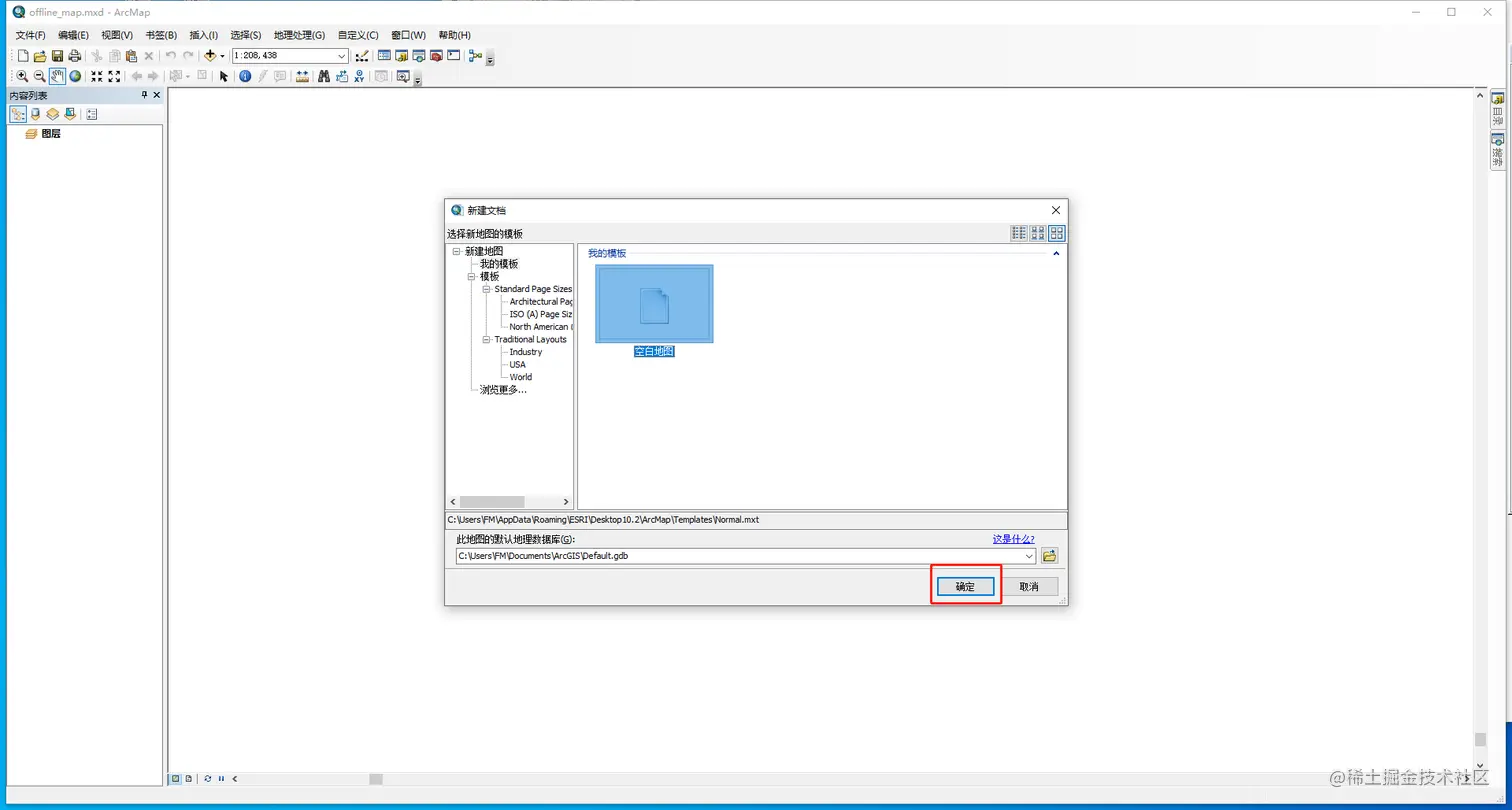Open the 书签(B) menu
The height and width of the screenshot is (810, 1512).
(x=161, y=35)
